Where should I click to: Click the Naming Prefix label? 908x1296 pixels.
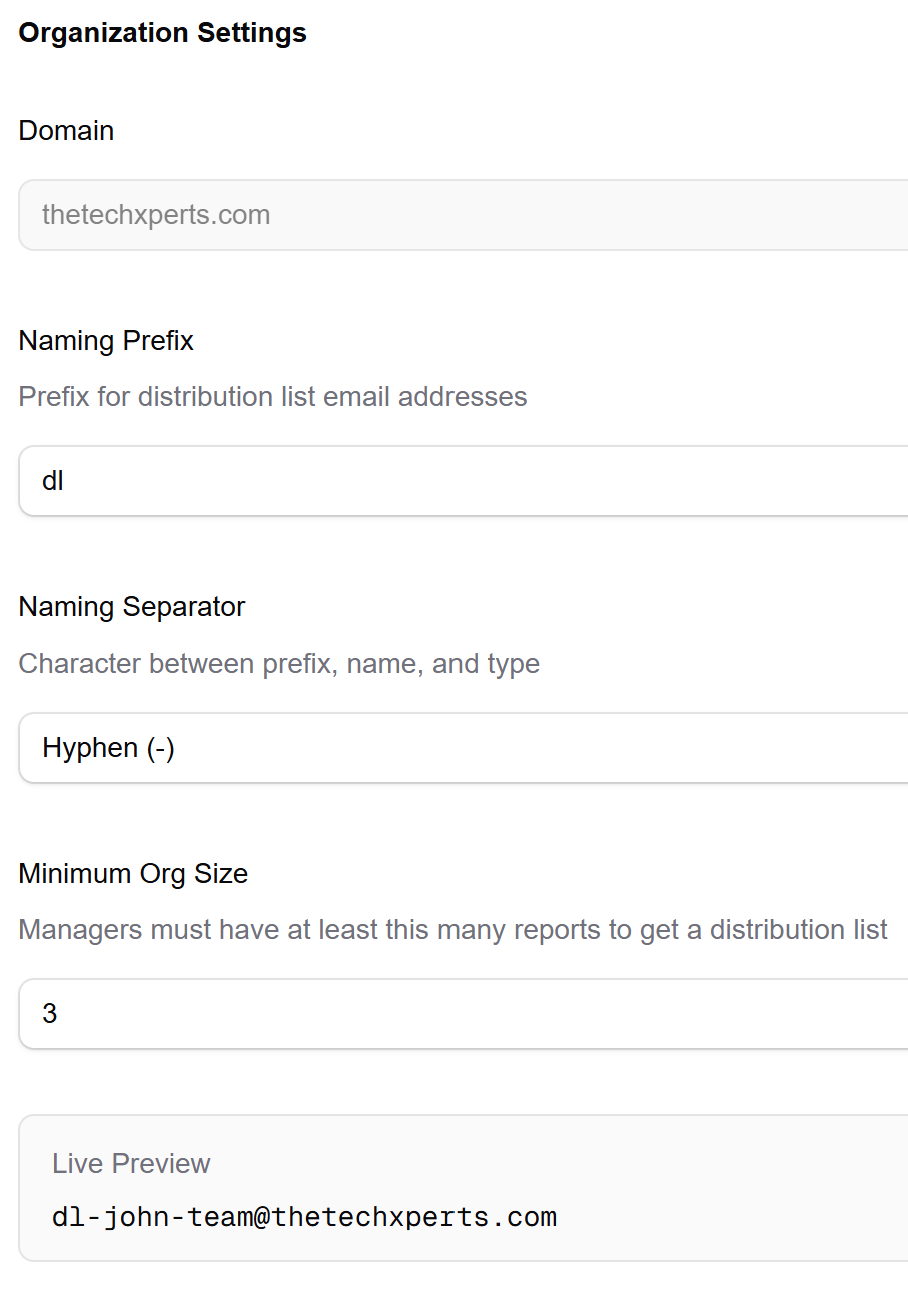pos(105,340)
